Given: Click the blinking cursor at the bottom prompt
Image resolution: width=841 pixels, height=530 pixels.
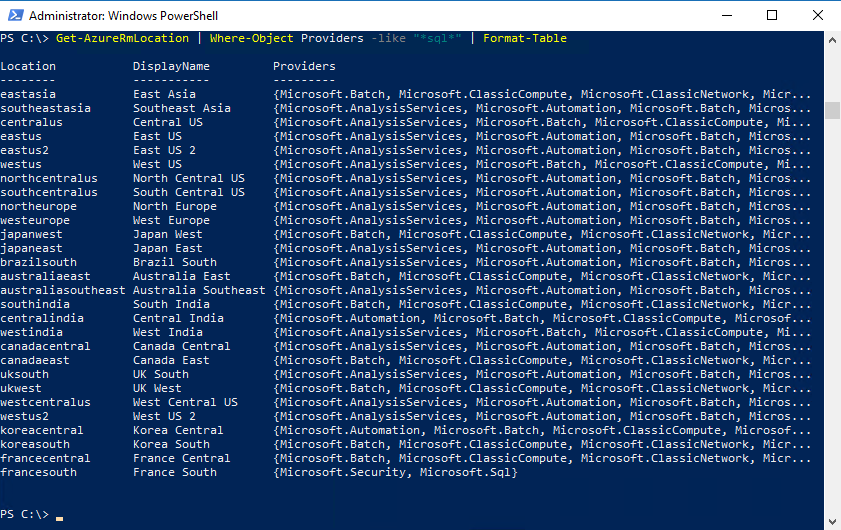Looking at the screenshot, I should 59,517.
